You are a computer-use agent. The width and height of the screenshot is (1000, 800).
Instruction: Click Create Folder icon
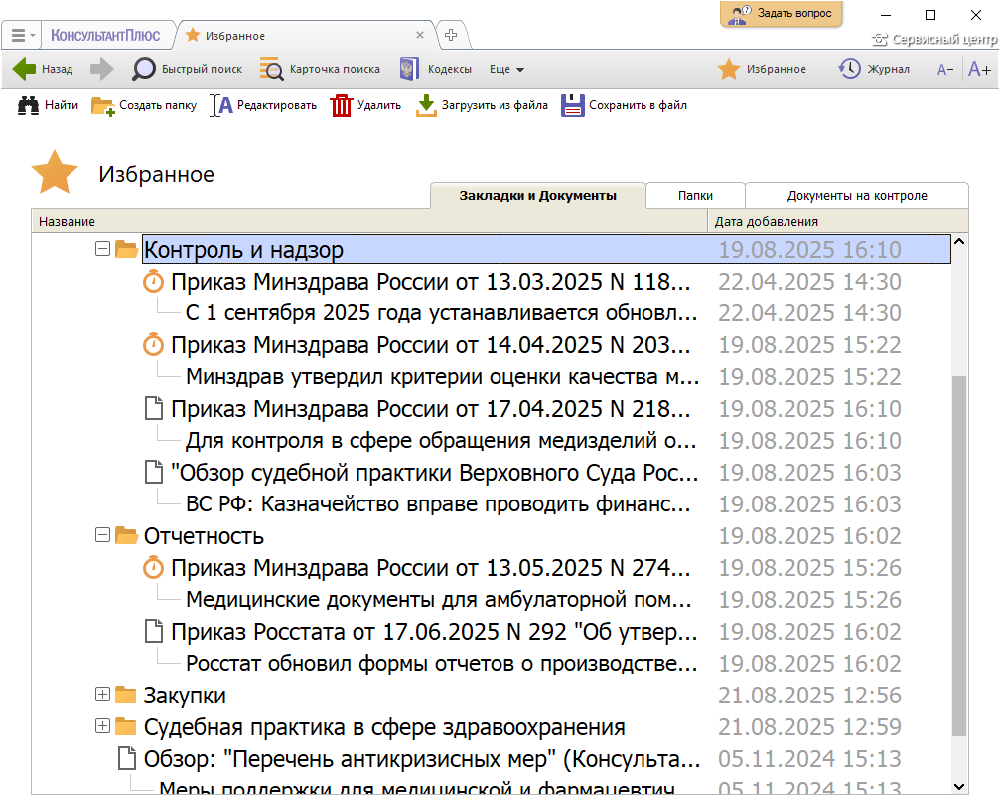[102, 105]
